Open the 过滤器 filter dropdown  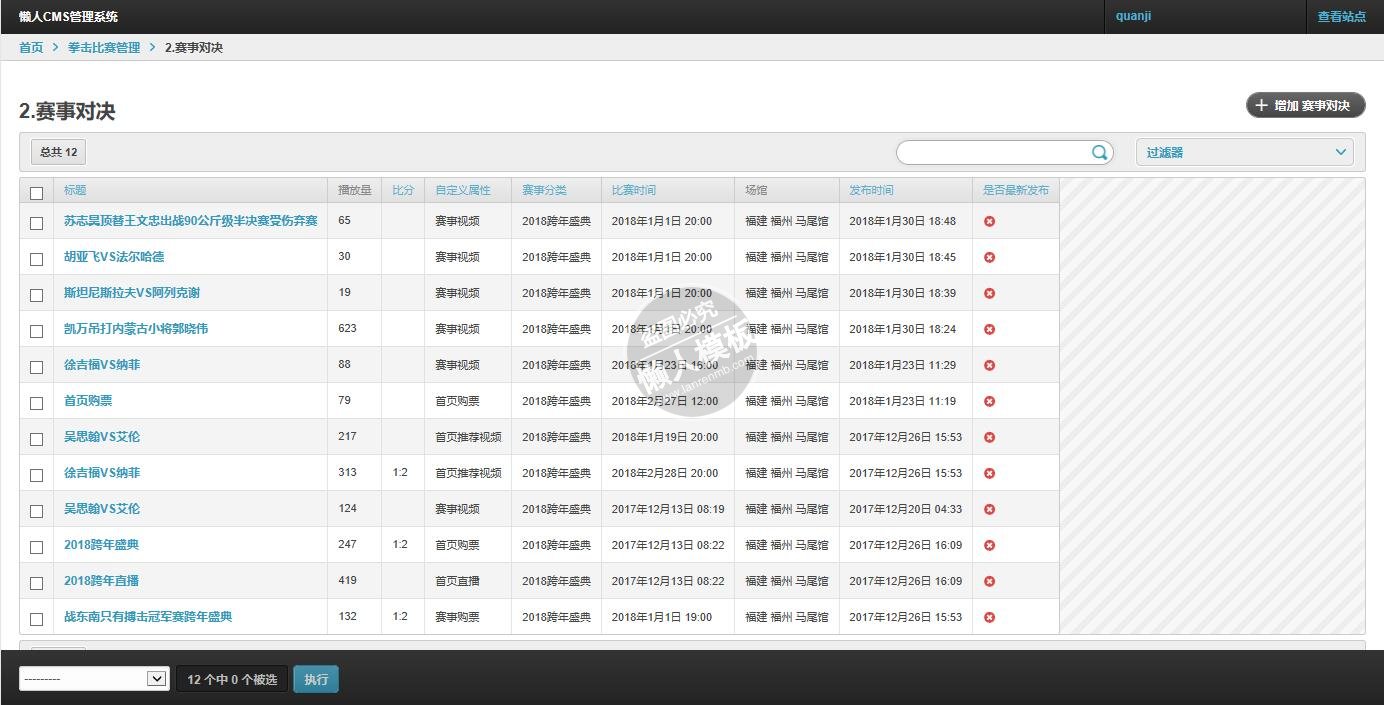point(1244,153)
